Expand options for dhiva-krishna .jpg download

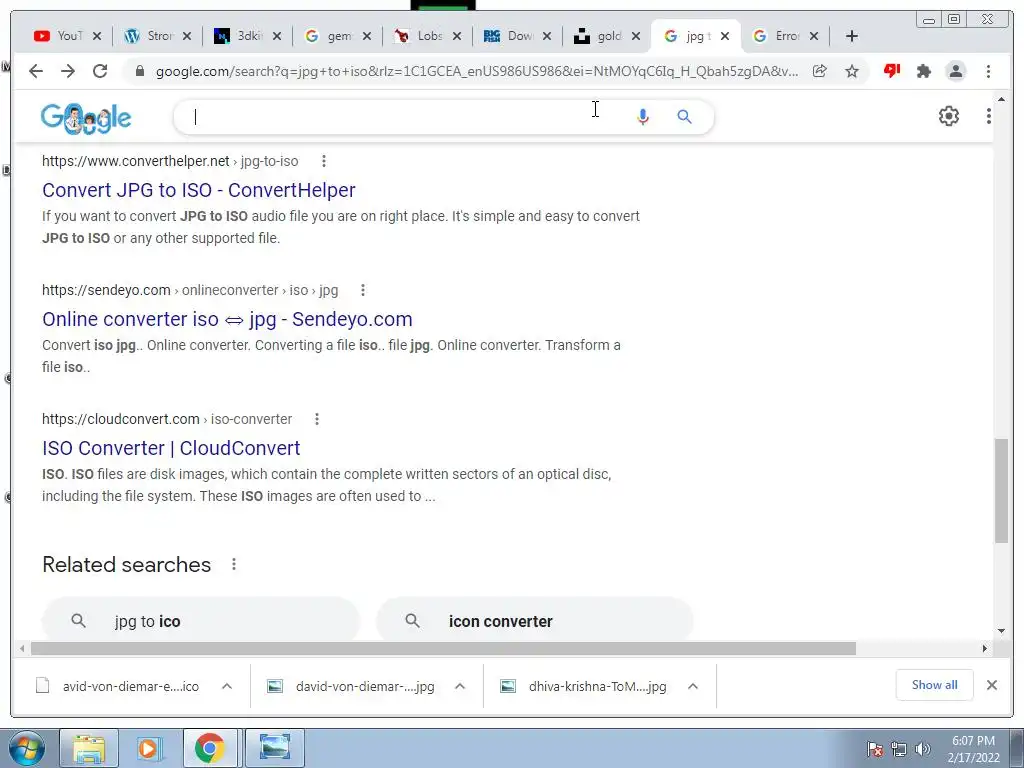[x=693, y=686]
